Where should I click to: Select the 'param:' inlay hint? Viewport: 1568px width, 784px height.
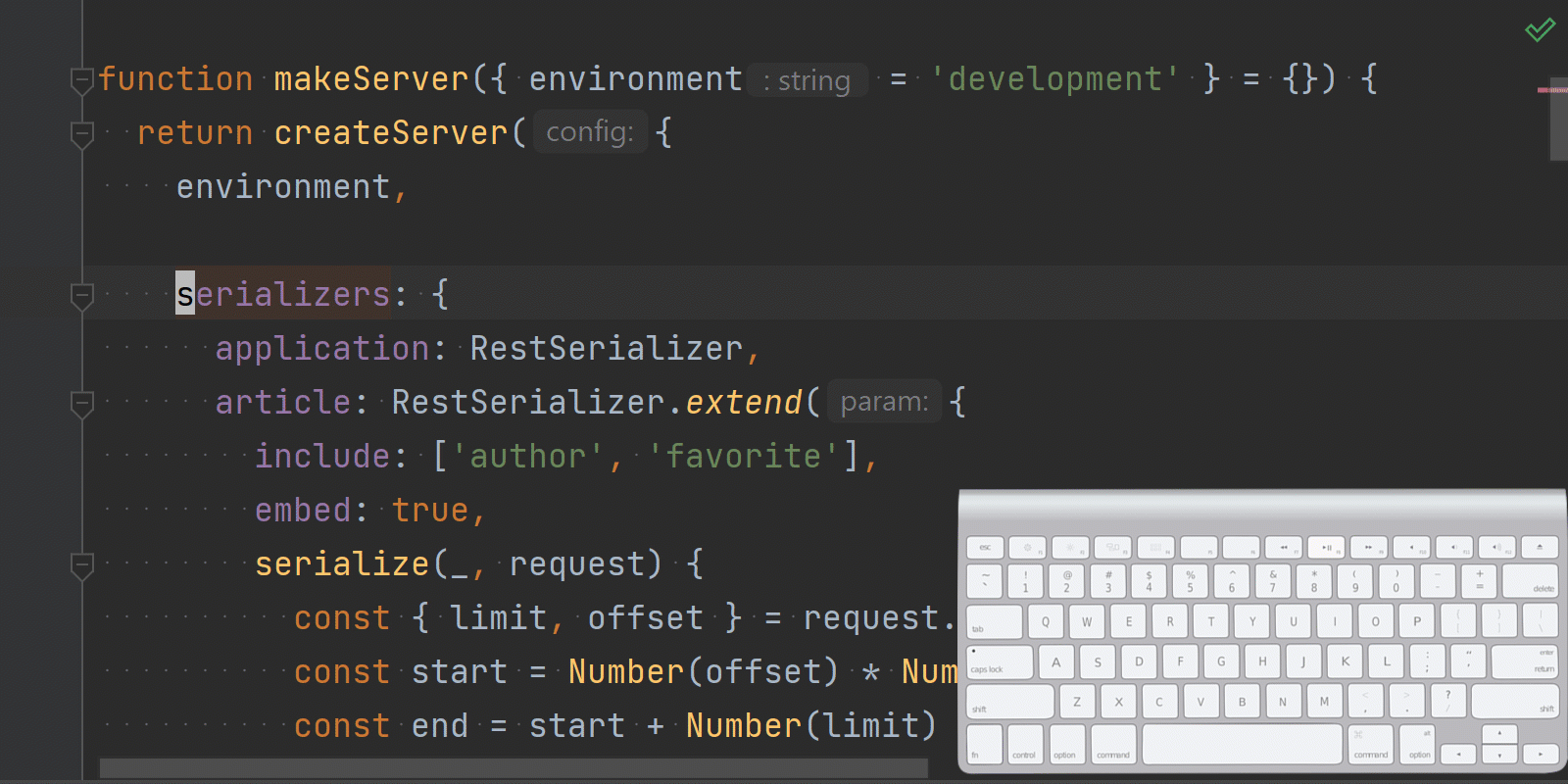(x=884, y=402)
